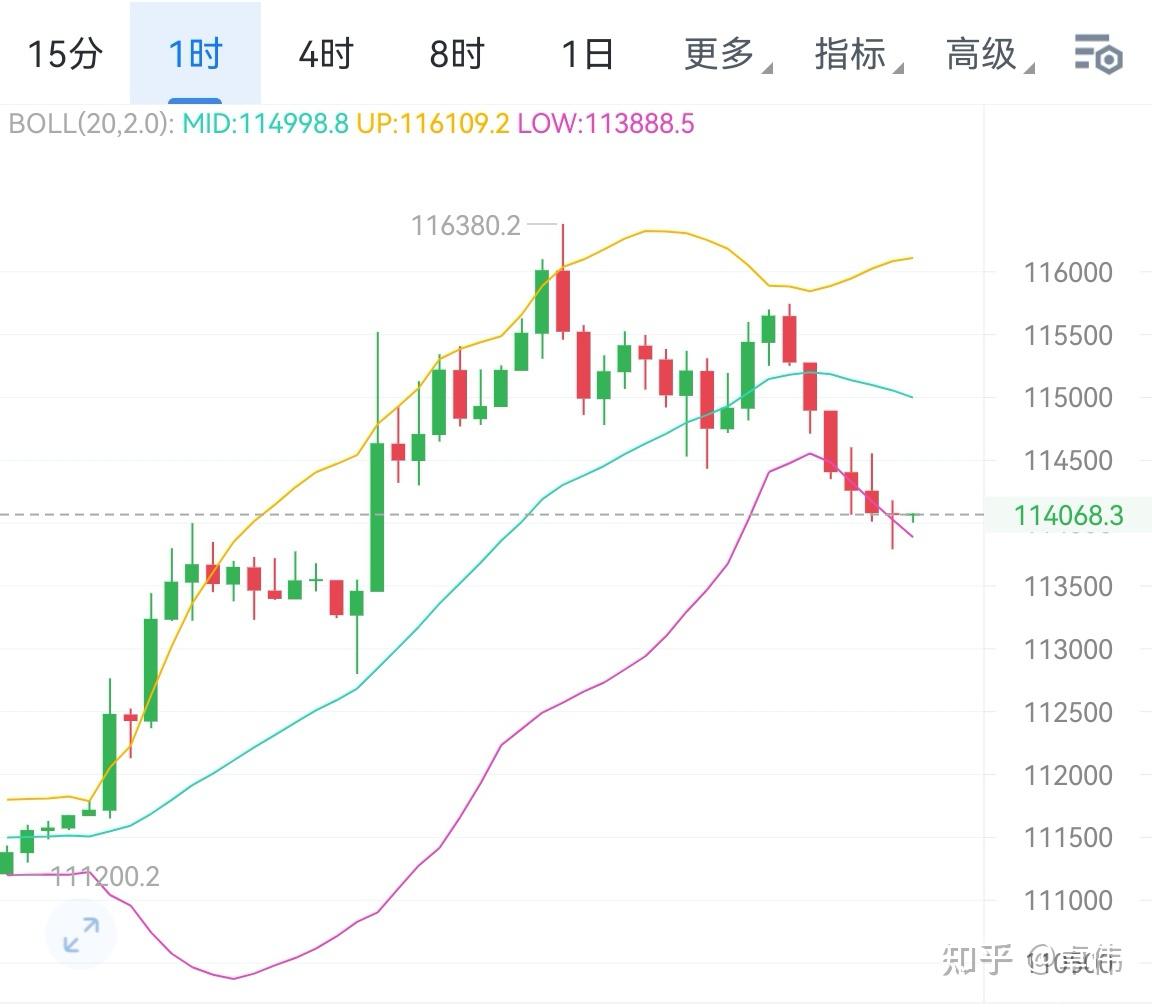Click the 知乎 watermark logo
The height and width of the screenshot is (1007, 1152).
click(x=974, y=957)
